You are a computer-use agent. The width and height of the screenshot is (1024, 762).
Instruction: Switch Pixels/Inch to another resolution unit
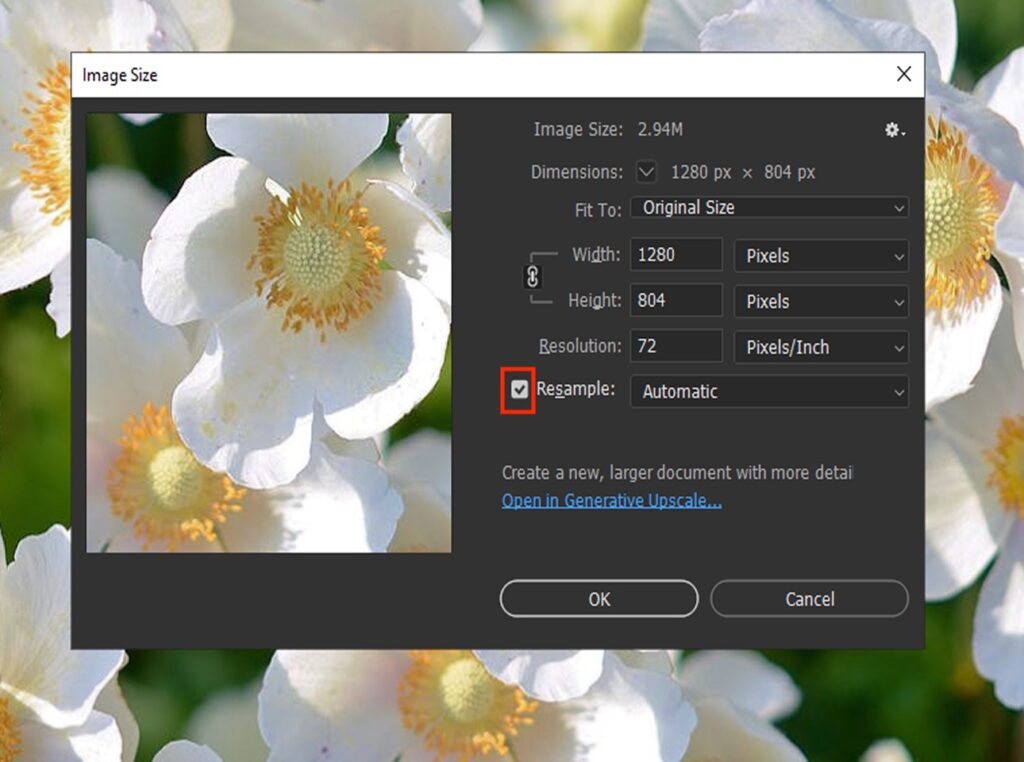point(820,347)
